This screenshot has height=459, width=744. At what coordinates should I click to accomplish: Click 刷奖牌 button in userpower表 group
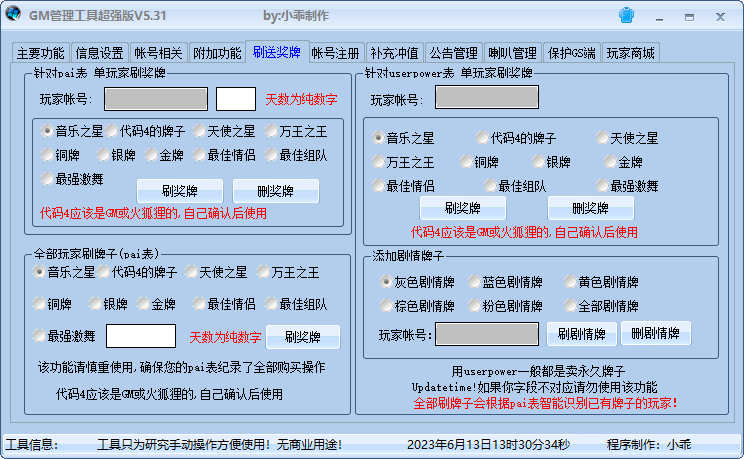click(463, 208)
